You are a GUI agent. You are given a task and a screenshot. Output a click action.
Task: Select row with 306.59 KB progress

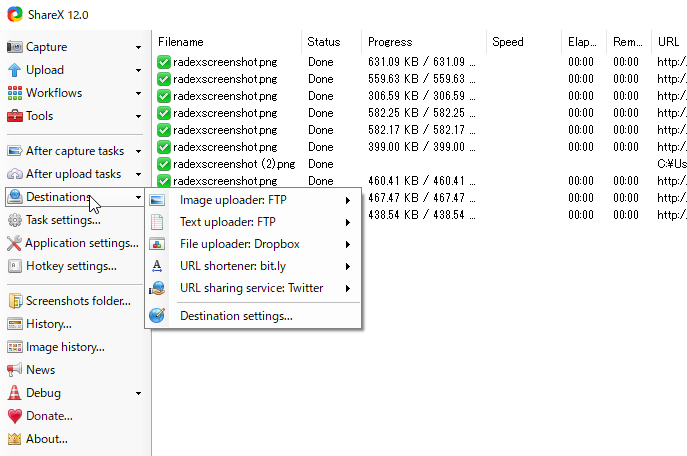420,96
